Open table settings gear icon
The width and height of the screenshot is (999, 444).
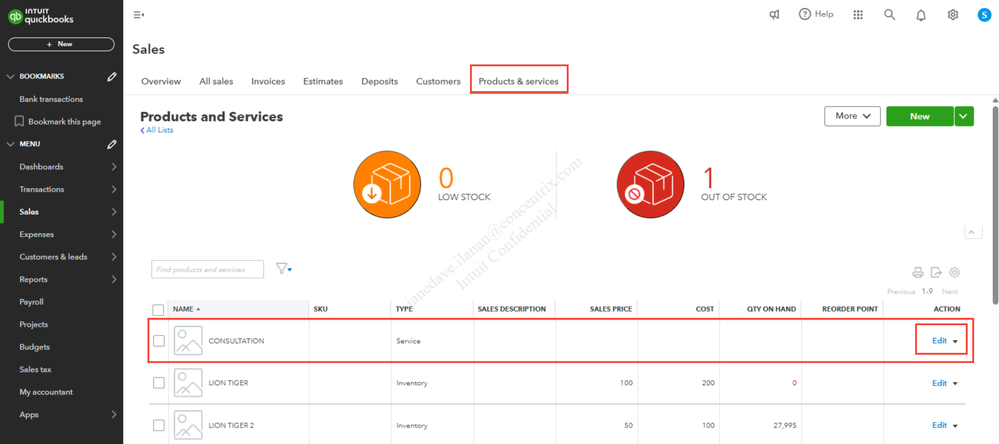[954, 273]
